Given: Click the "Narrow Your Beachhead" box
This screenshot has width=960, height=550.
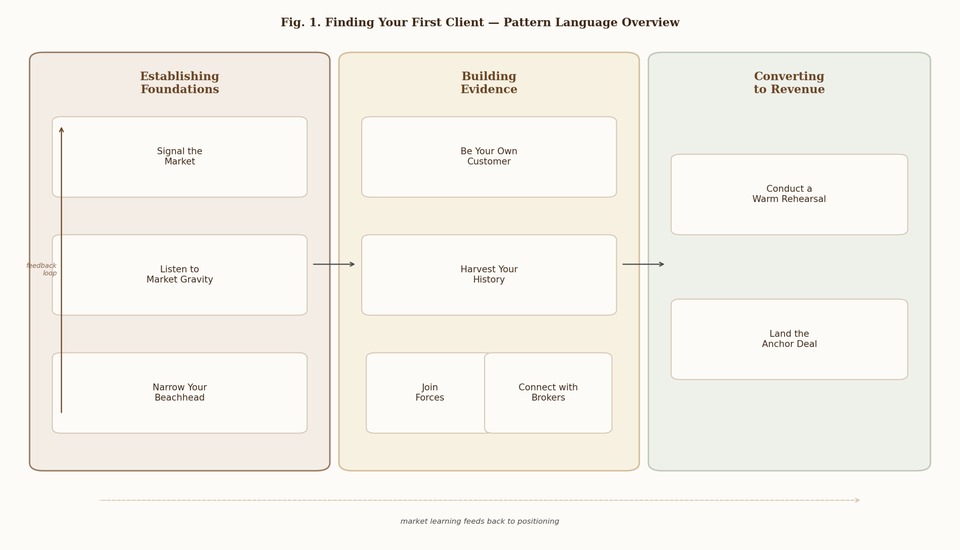Looking at the screenshot, I should pos(179,393).
